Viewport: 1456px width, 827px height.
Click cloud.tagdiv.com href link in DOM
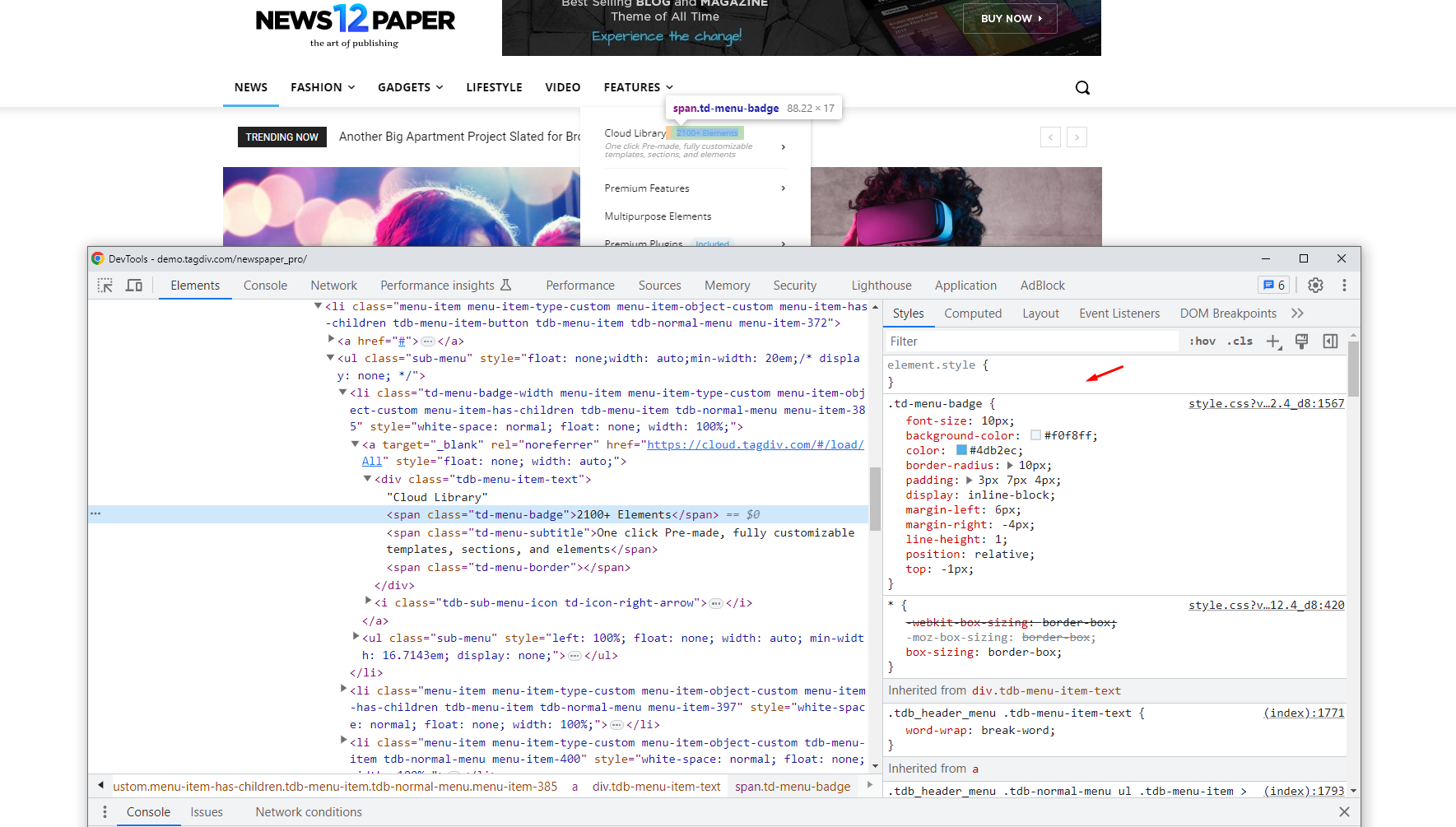pyautogui.click(x=755, y=445)
